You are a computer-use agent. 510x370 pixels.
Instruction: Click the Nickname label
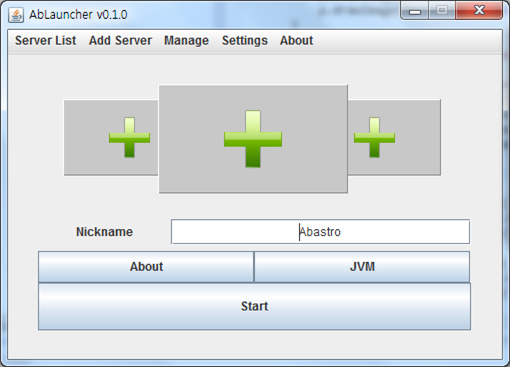point(104,232)
